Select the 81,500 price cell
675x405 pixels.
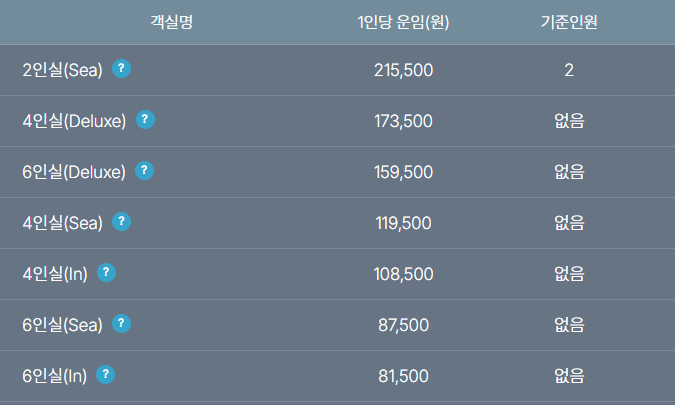click(403, 376)
